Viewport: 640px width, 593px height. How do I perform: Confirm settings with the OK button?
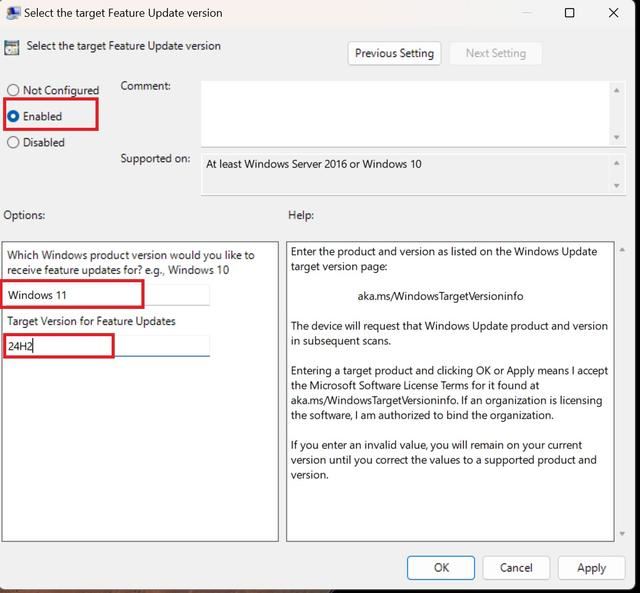441,567
